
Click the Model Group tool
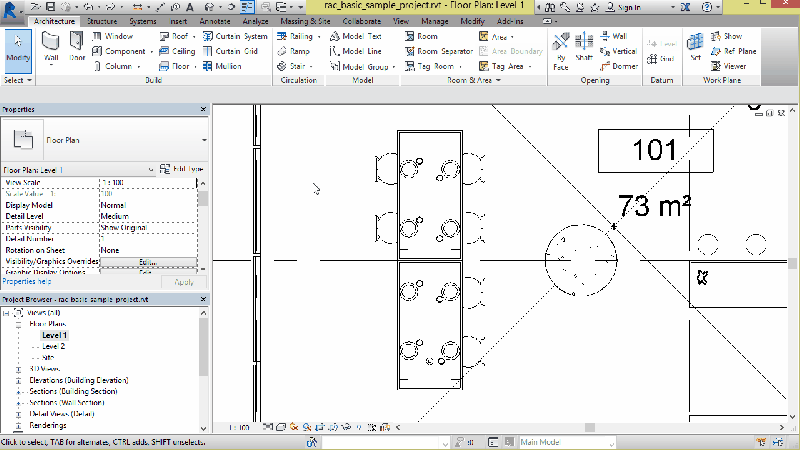[x=359, y=66]
